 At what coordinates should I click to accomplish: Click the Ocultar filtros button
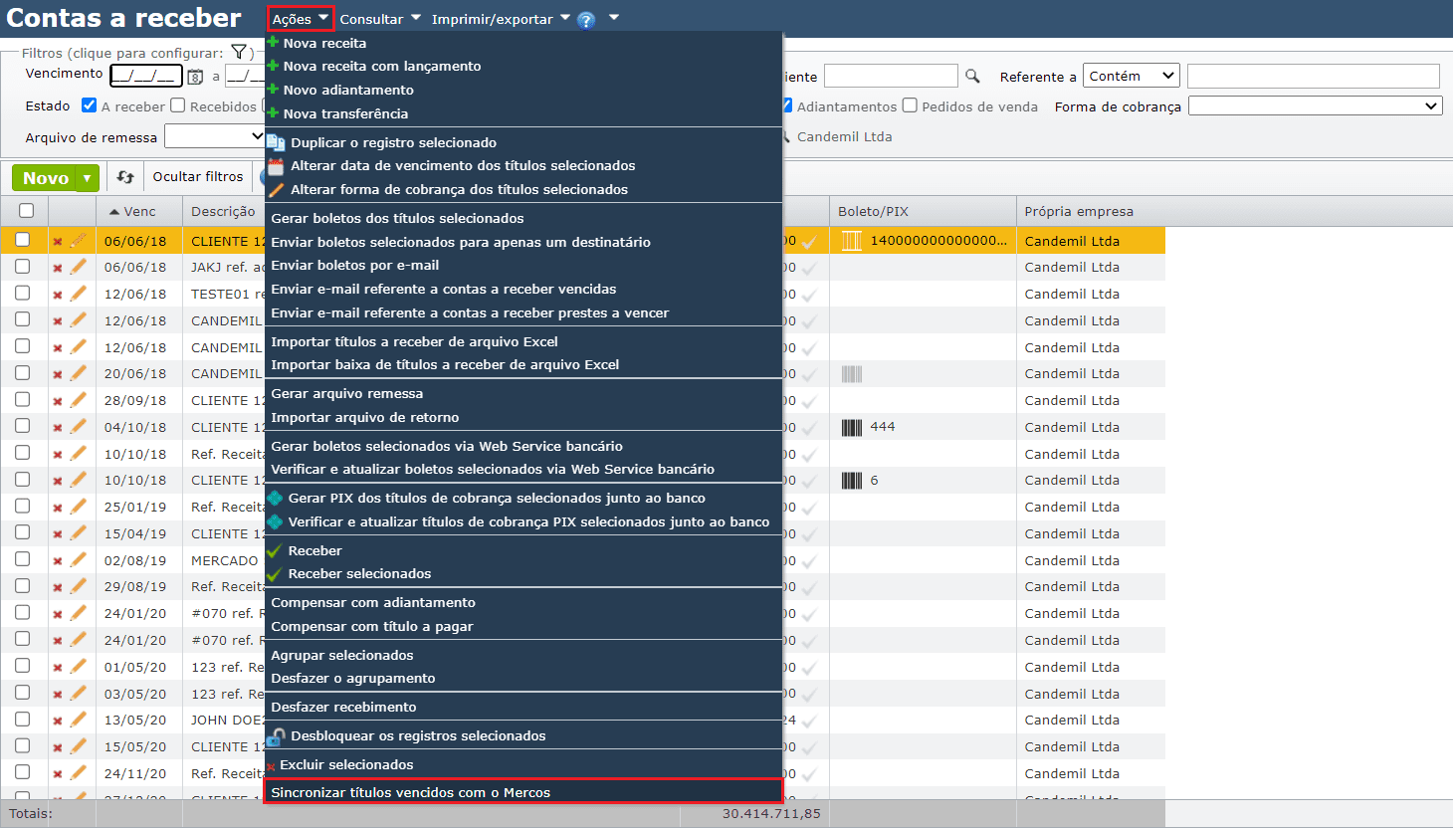click(198, 177)
